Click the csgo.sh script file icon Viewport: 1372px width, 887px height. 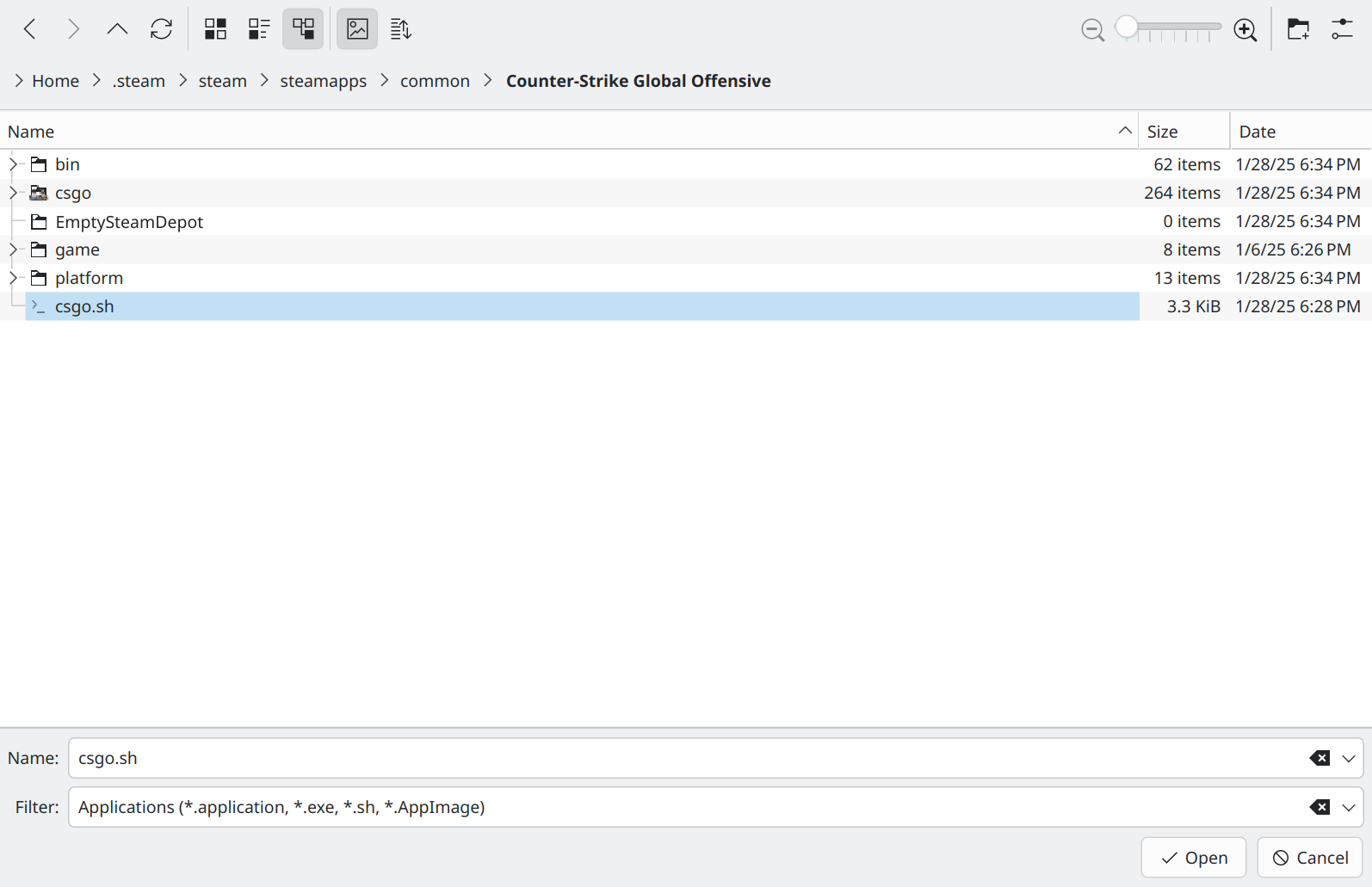tap(39, 306)
